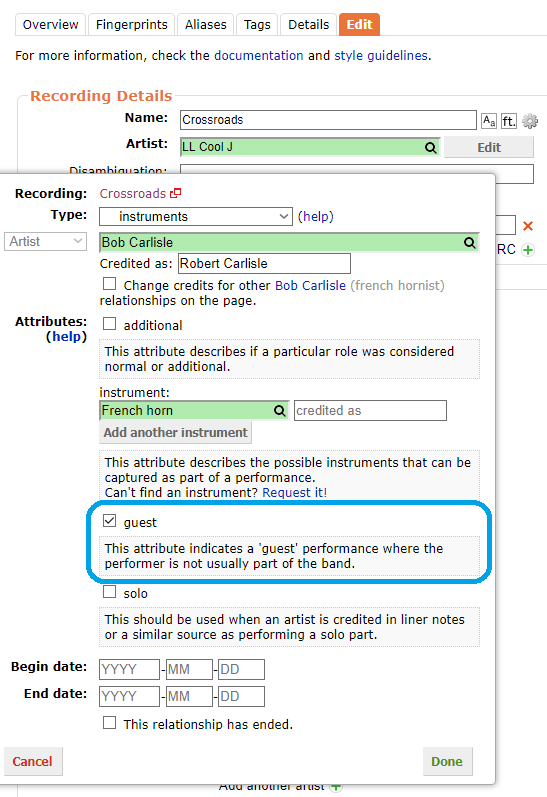
Task: Check 'This relationship has ended' box
Action: point(109,723)
